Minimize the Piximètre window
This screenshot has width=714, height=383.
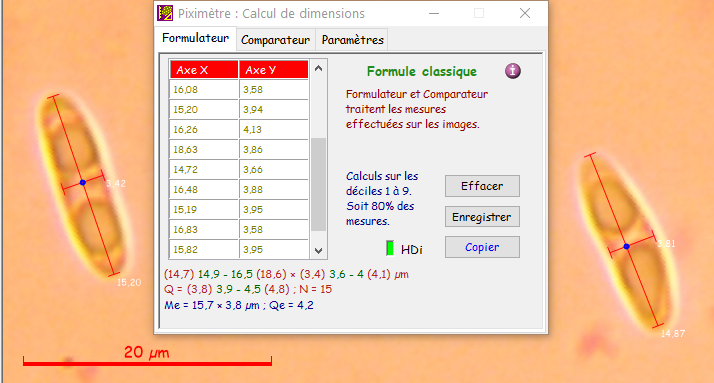pyautogui.click(x=434, y=14)
